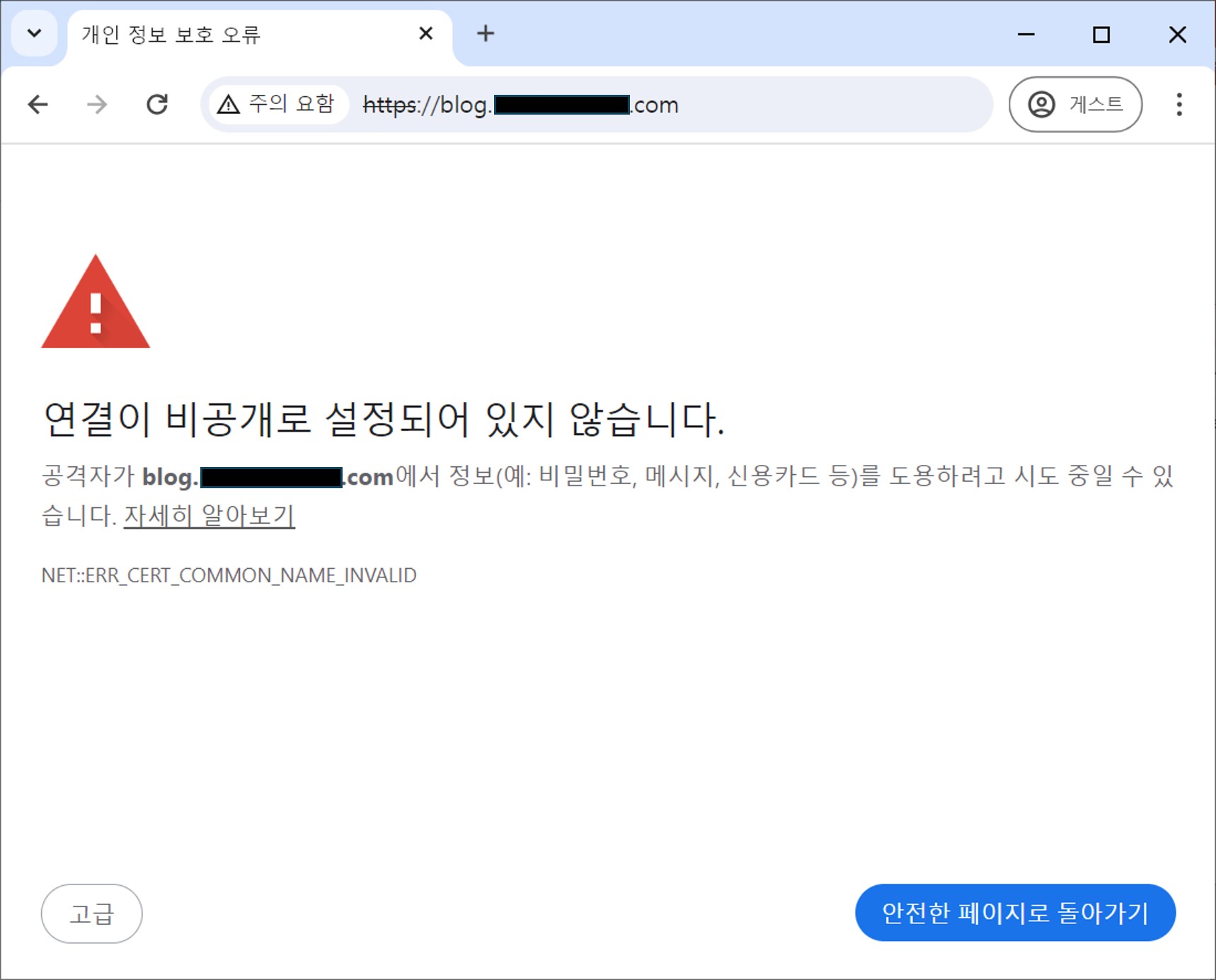
Task: Minimize the browser window
Action: pyautogui.click(x=1026, y=34)
